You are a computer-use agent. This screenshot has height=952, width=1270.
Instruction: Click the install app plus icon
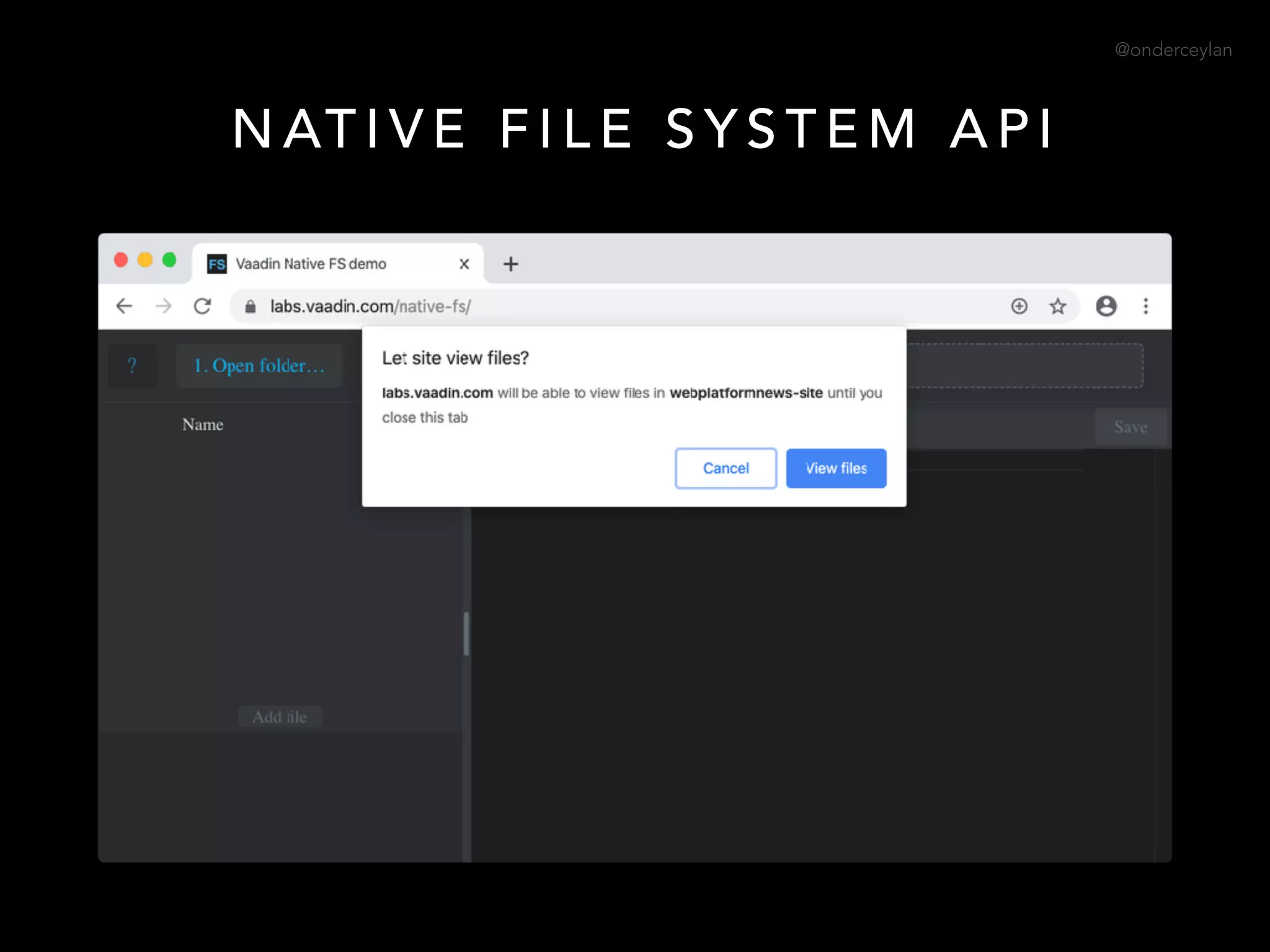tap(1019, 306)
